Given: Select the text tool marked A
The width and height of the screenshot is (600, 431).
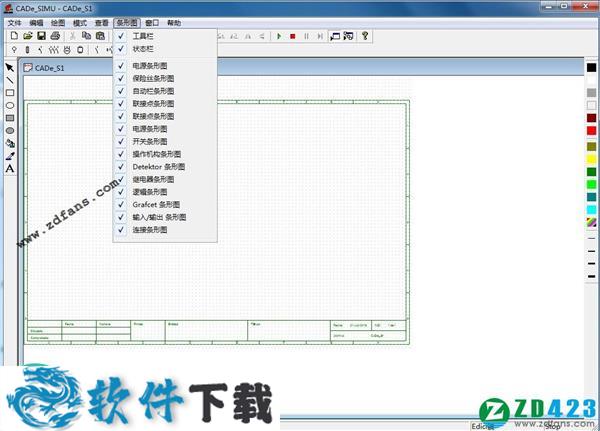Looking at the screenshot, I should coord(10,169).
